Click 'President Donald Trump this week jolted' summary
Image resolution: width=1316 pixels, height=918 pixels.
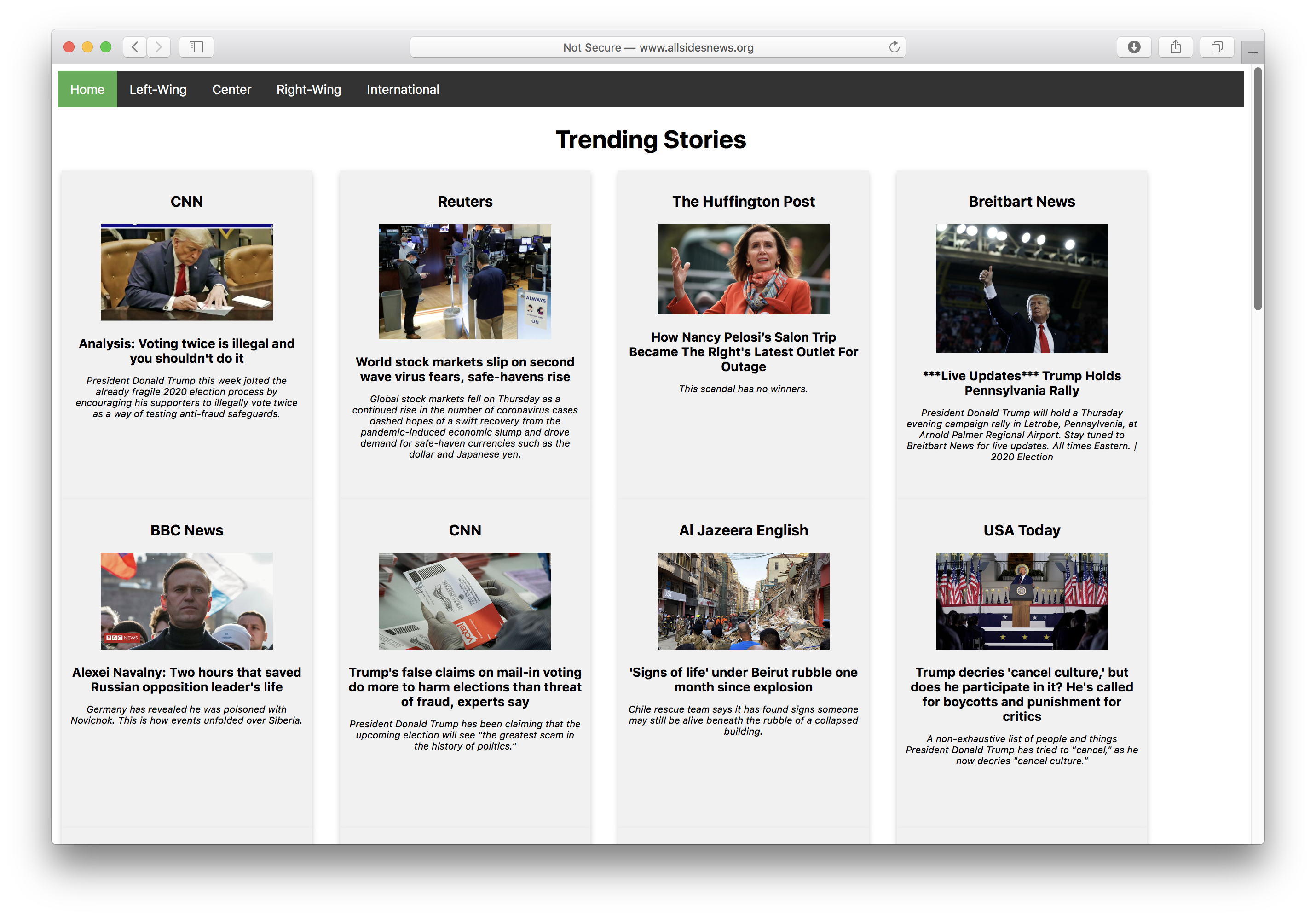tap(186, 397)
